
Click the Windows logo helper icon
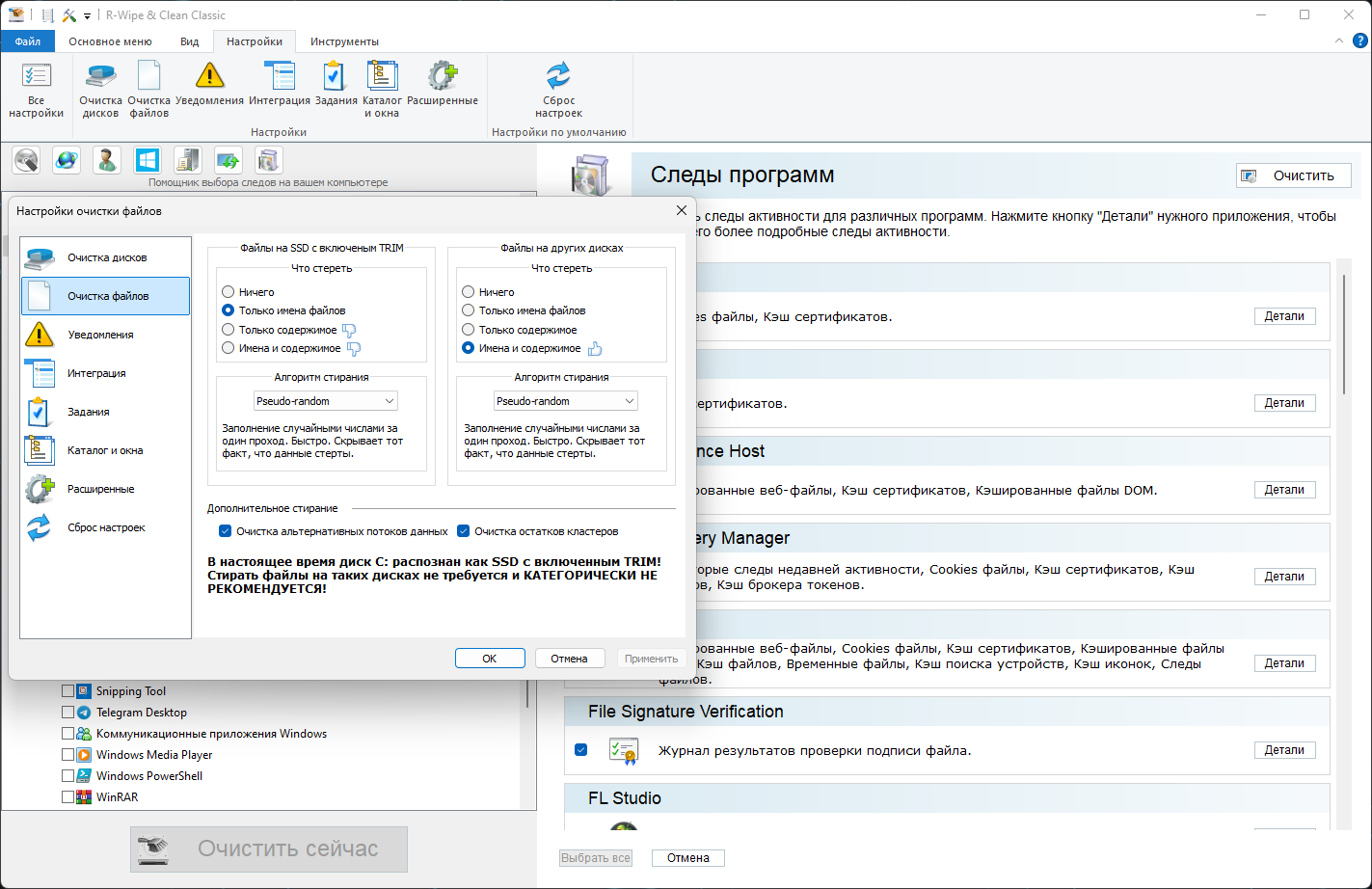click(147, 160)
